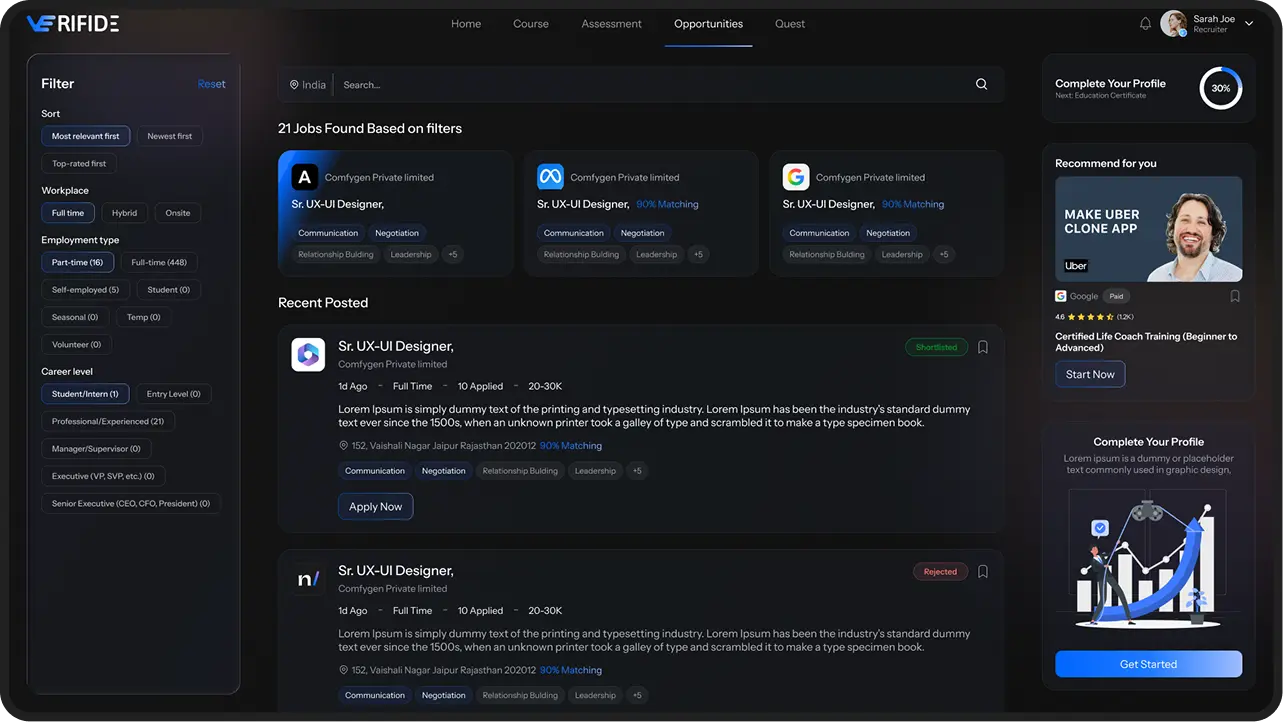Open the Course tab
1283x722 pixels.
coord(530,24)
